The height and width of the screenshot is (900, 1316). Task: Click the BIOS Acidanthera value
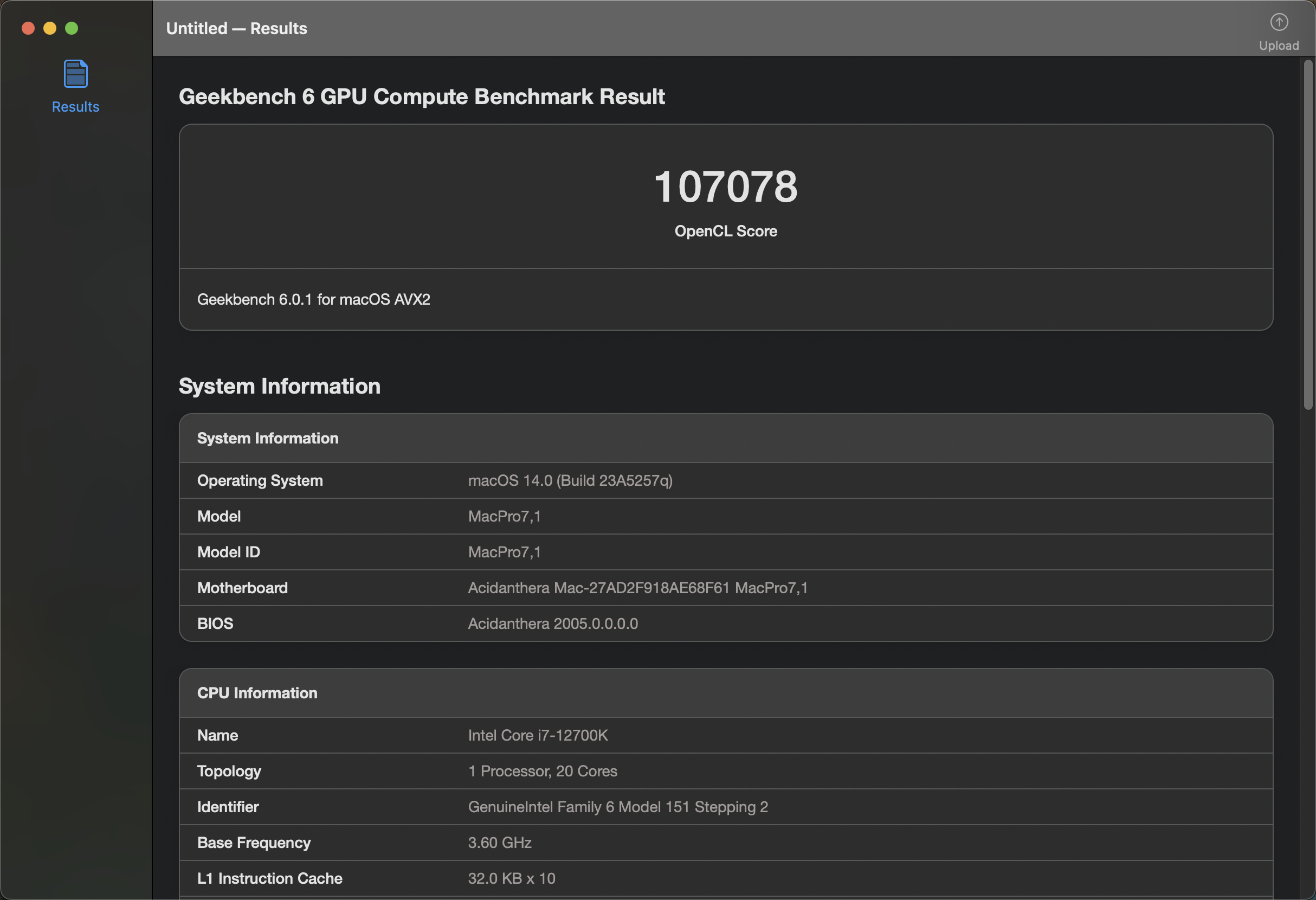[x=553, y=623]
